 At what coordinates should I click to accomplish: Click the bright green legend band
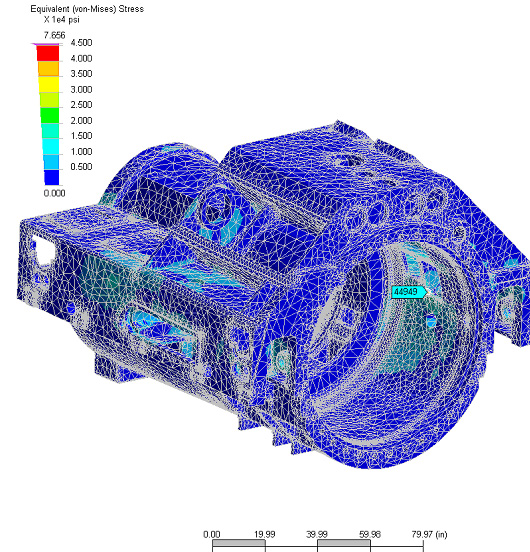tap(50, 115)
